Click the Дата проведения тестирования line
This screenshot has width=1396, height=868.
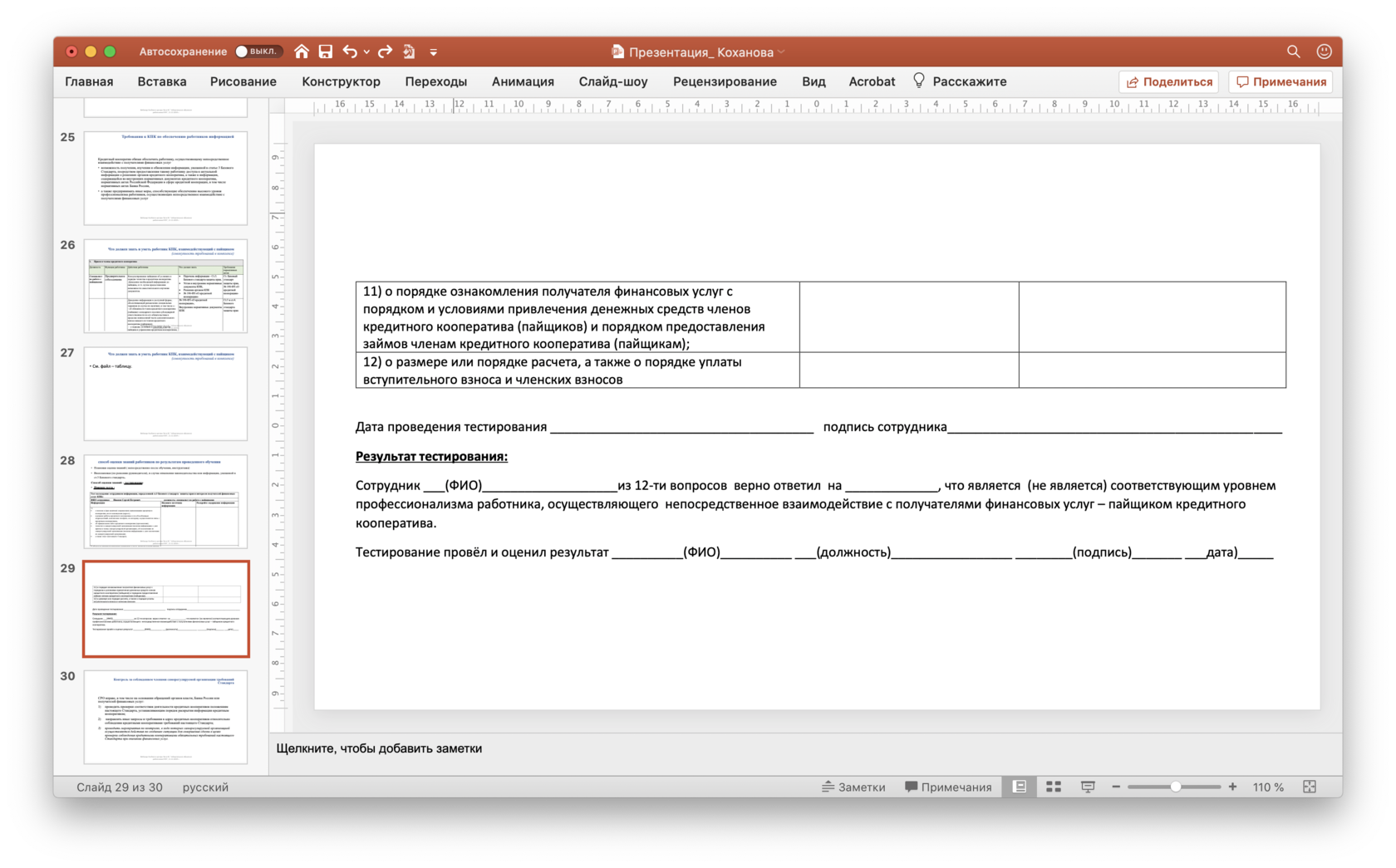[x=584, y=427]
